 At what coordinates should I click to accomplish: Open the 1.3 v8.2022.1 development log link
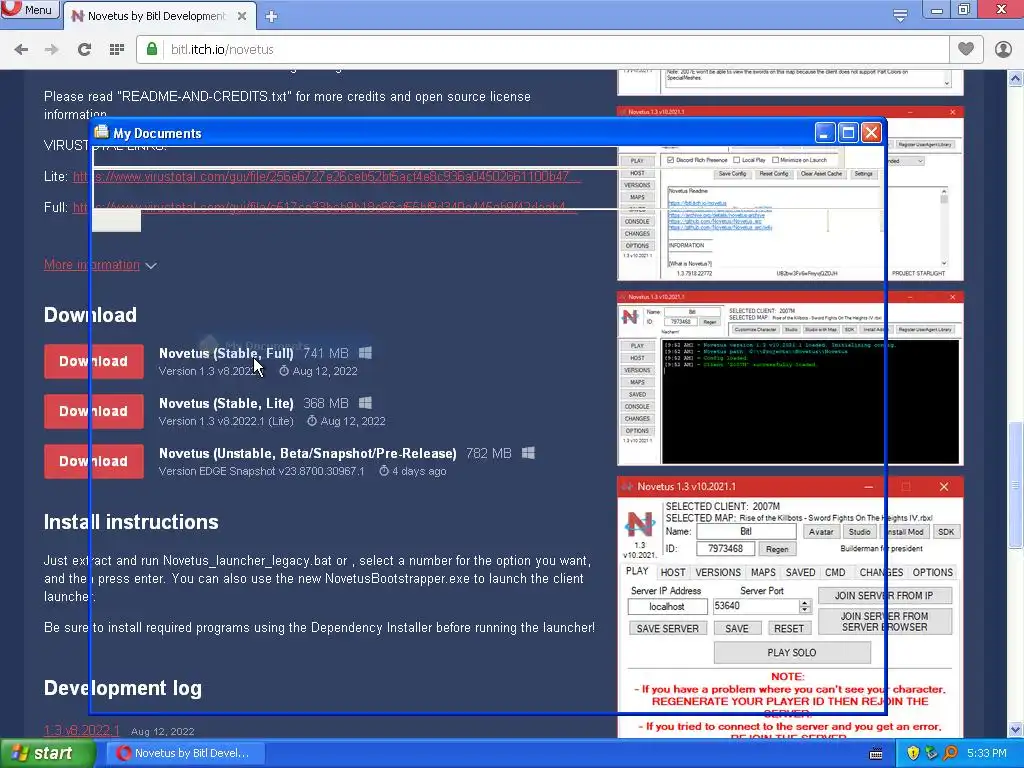pos(82,730)
